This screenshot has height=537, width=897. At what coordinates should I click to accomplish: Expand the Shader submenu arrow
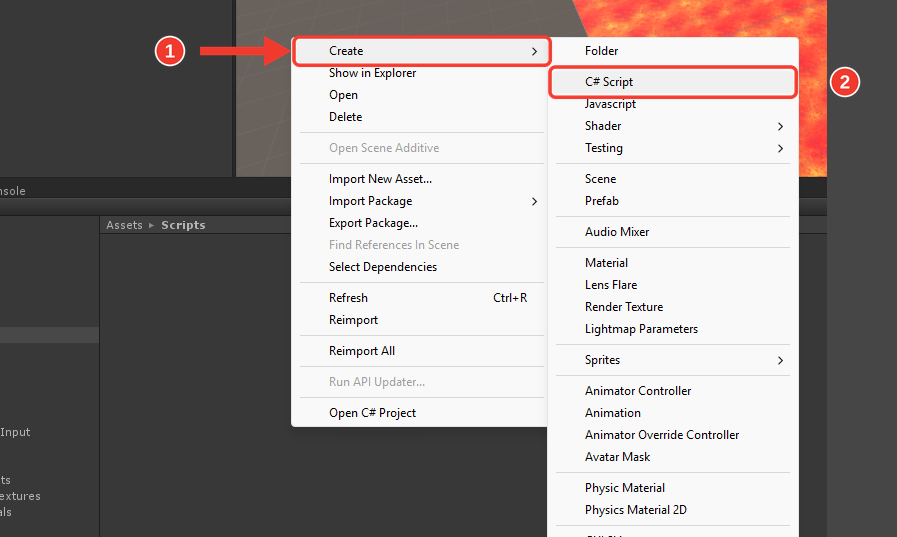click(x=780, y=126)
